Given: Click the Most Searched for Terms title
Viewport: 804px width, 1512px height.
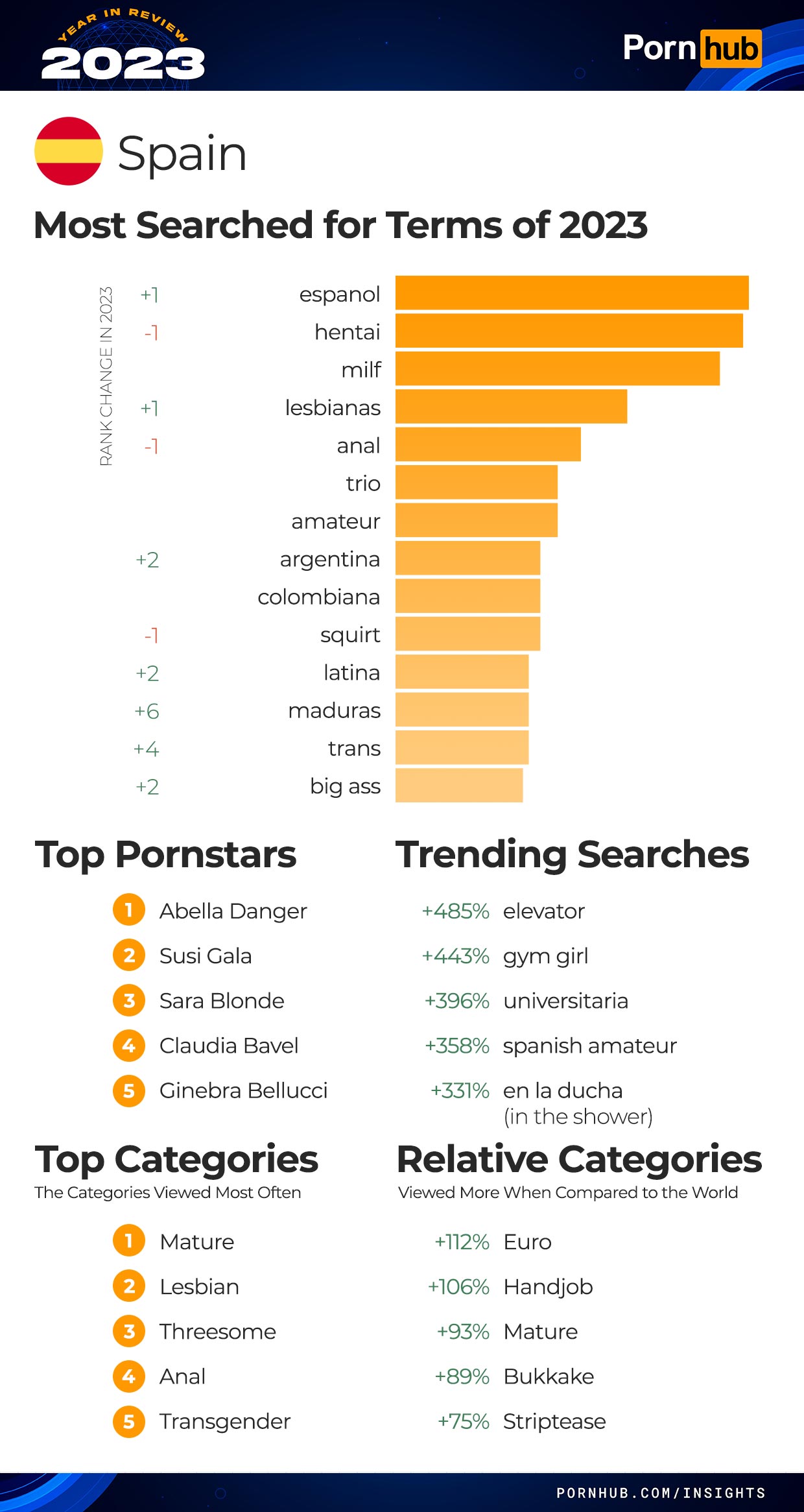Looking at the screenshot, I should coord(340,225).
